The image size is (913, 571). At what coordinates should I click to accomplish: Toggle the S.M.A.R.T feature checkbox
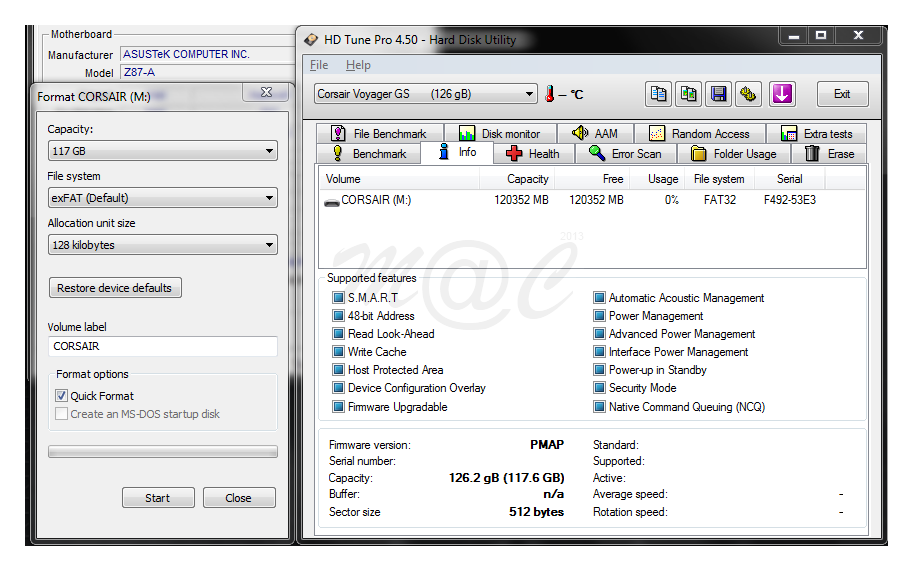coord(338,298)
